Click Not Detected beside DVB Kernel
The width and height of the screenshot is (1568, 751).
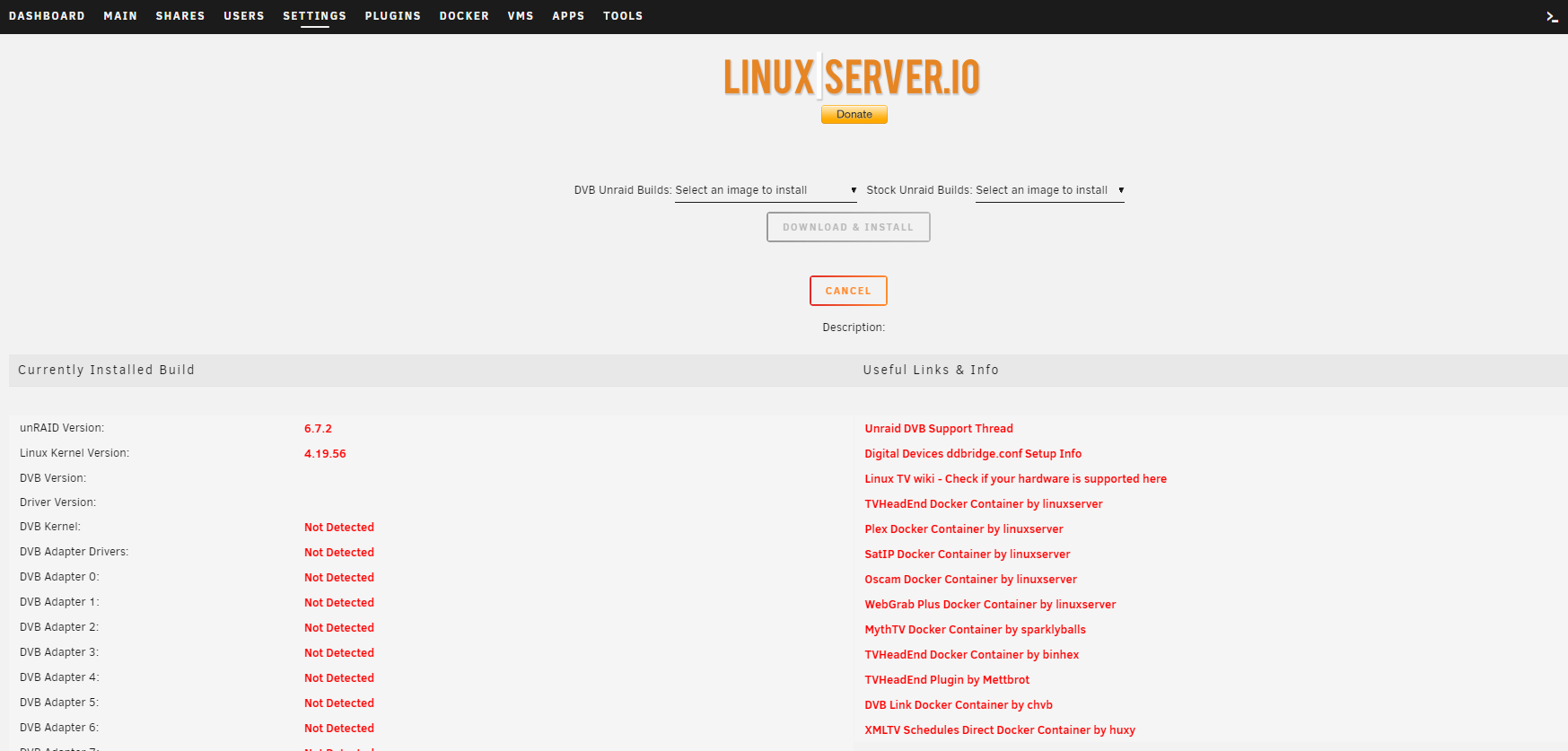[x=339, y=528]
